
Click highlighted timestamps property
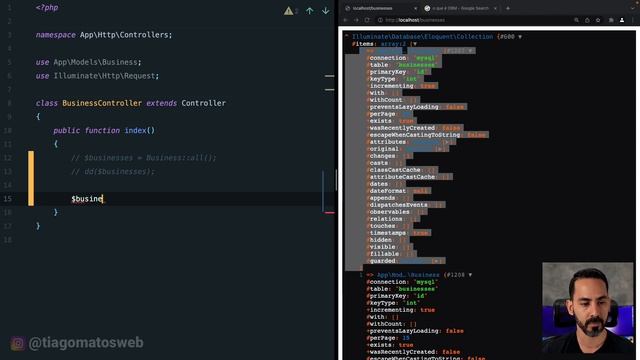tap(398, 233)
